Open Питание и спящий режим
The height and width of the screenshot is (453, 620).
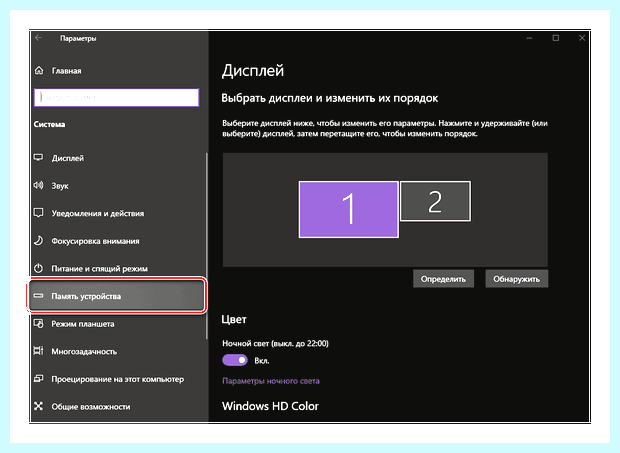pyautogui.click(x=99, y=269)
